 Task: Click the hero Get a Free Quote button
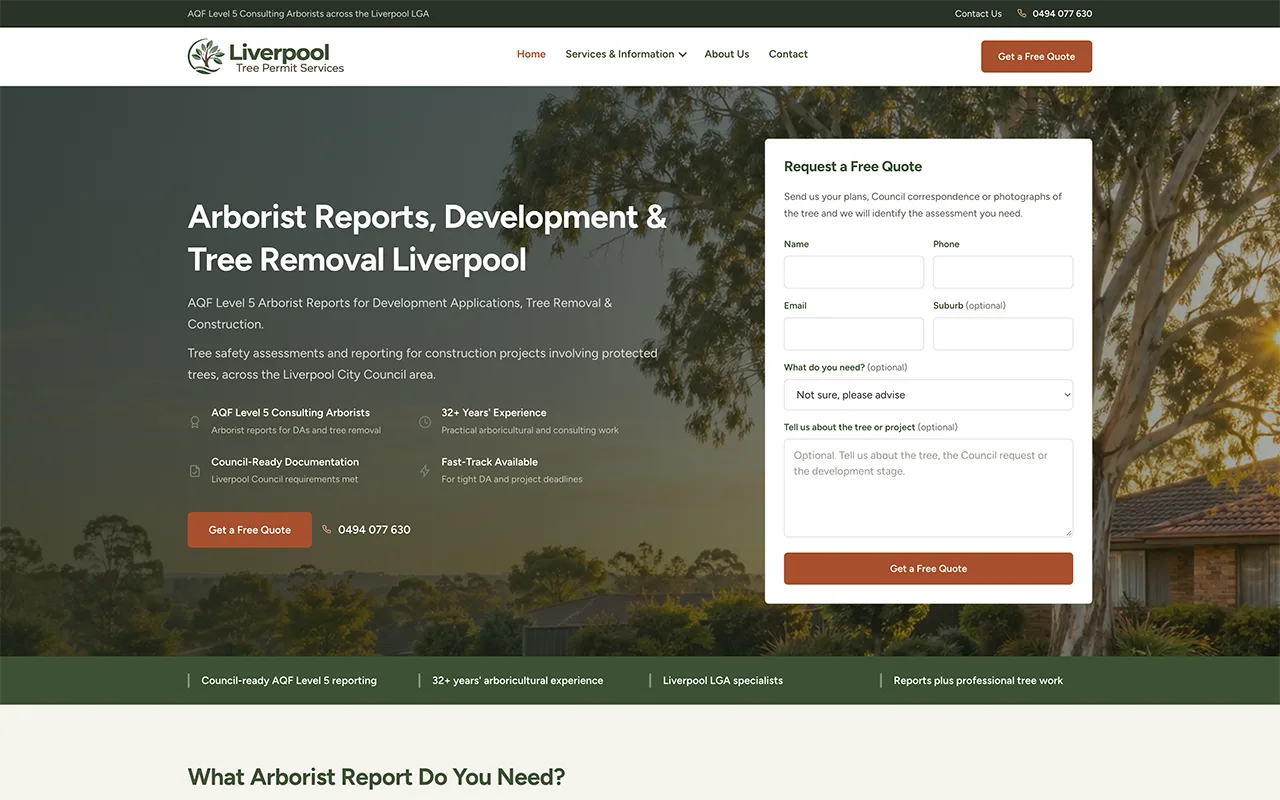pyautogui.click(x=250, y=530)
